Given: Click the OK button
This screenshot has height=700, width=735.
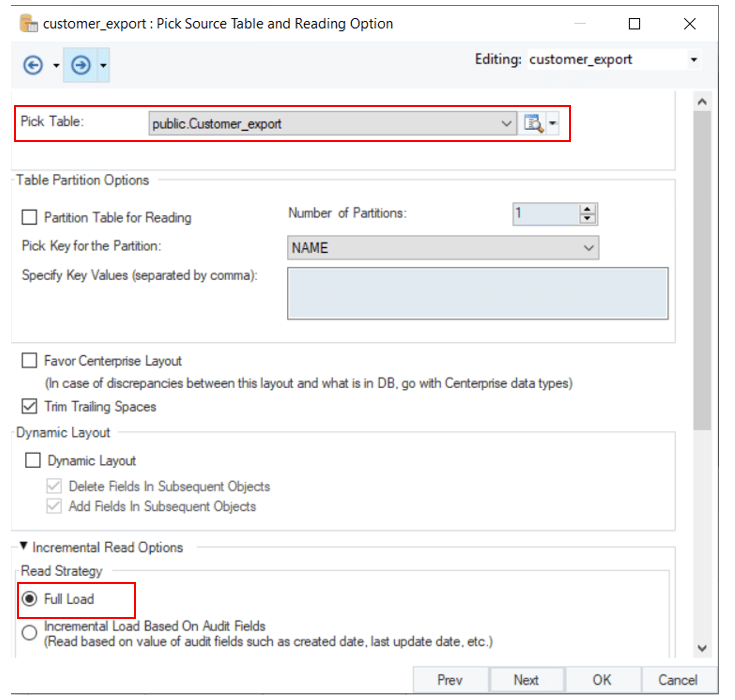Looking at the screenshot, I should point(602,680).
